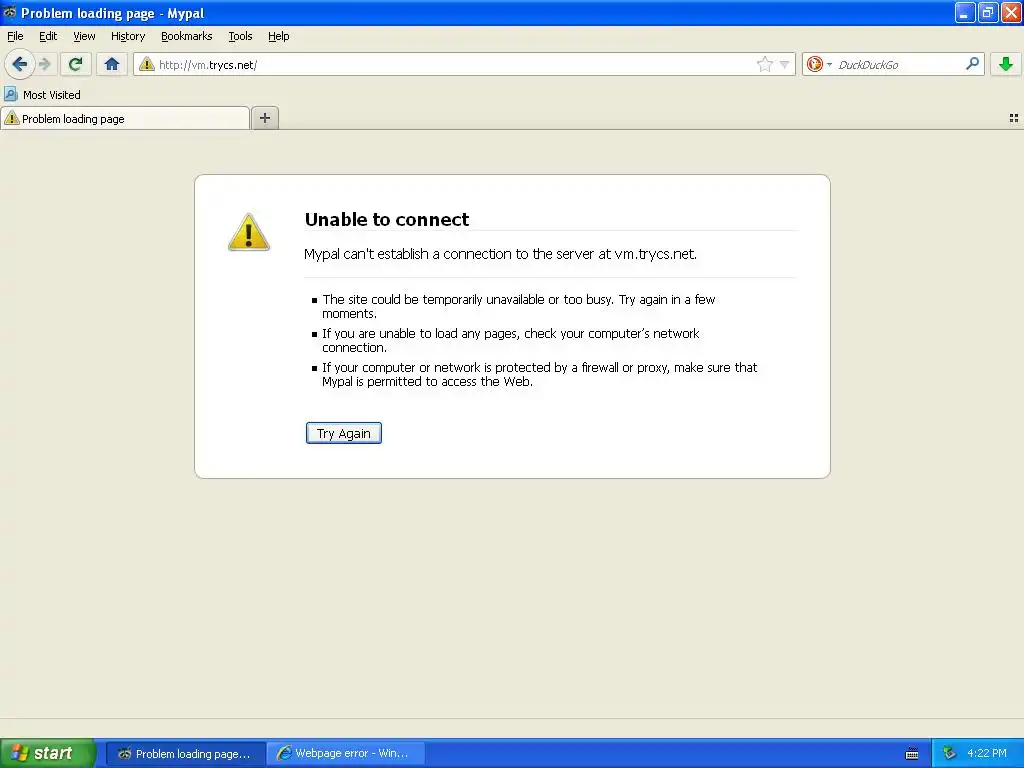This screenshot has height=768, width=1024.
Task: Restore down the Mypal window
Action: 988,12
